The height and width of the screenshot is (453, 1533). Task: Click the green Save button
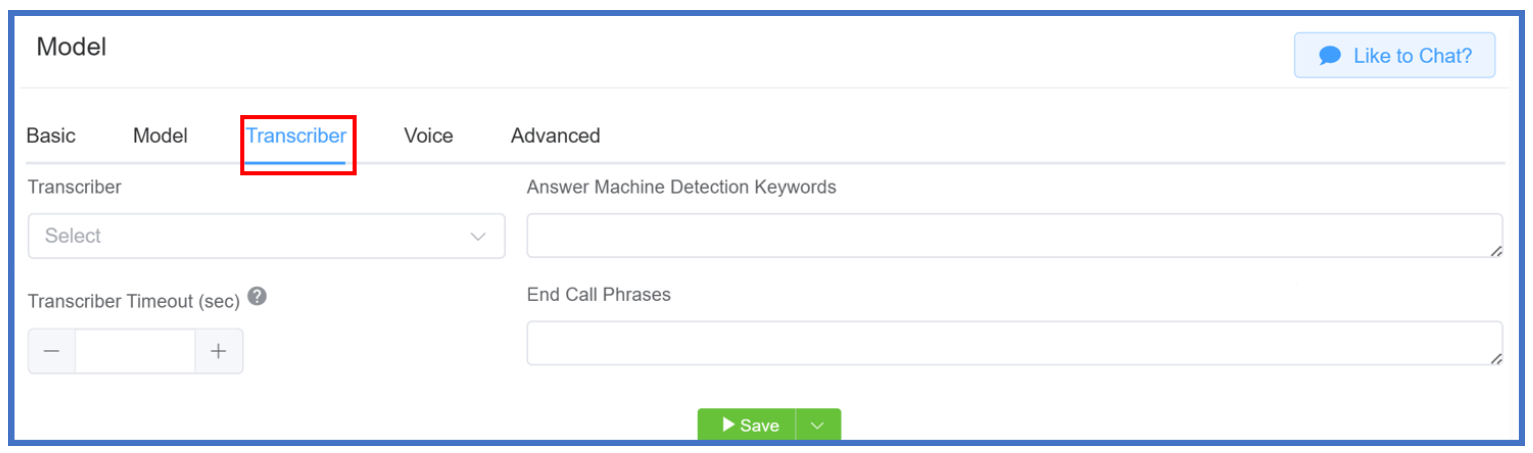(x=747, y=426)
